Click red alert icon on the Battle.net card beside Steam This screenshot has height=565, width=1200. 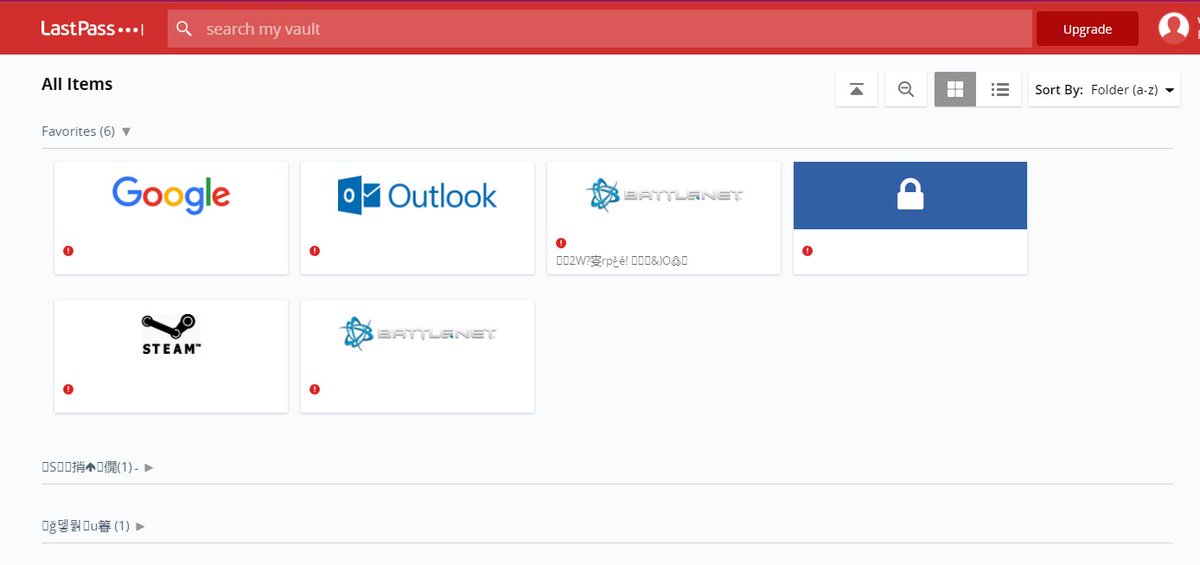coord(315,389)
